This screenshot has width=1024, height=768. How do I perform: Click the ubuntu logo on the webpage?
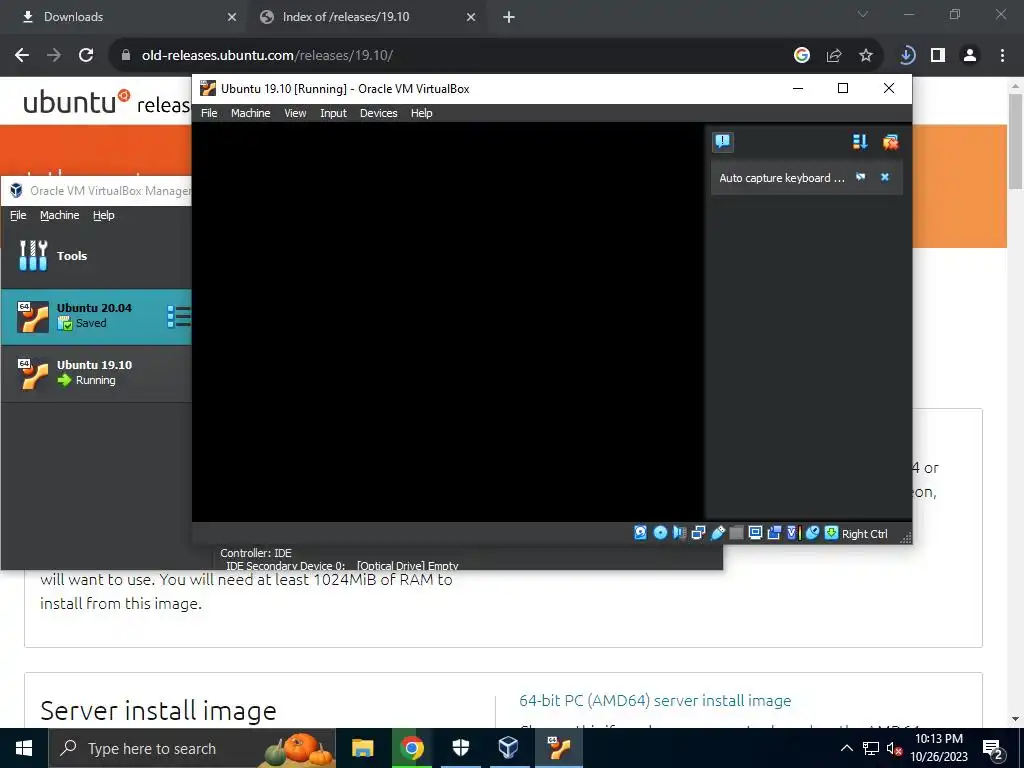click(77, 102)
